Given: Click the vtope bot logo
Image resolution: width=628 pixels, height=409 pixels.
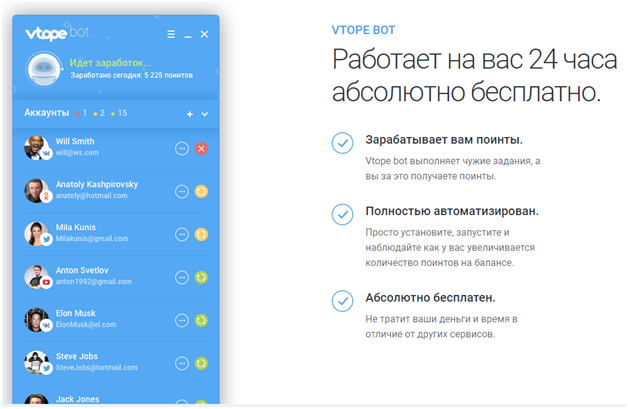Looking at the screenshot, I should (57, 33).
